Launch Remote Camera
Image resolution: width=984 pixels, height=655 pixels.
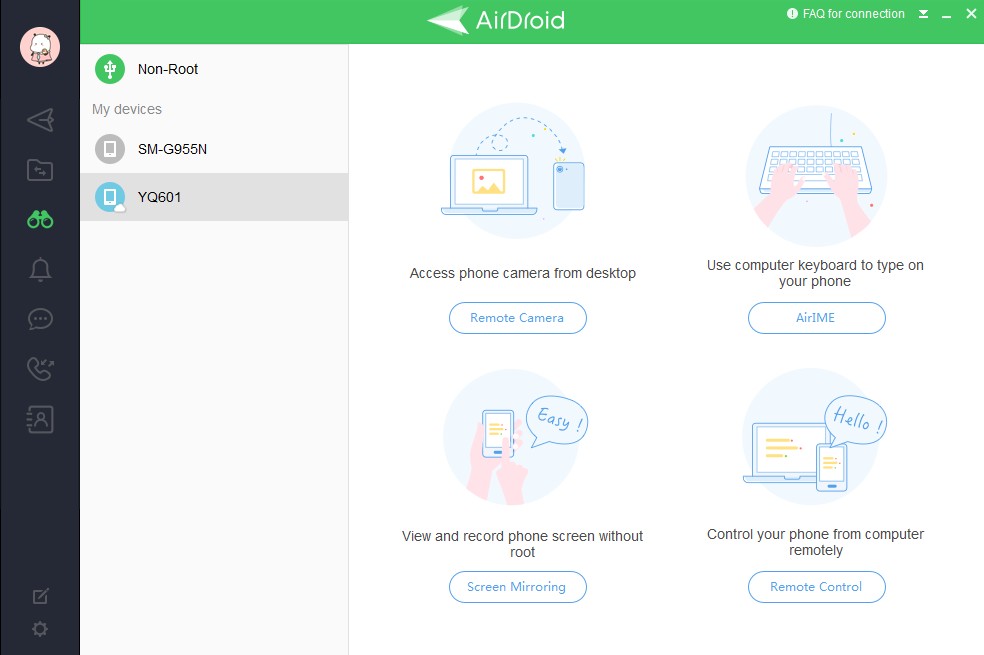click(517, 317)
